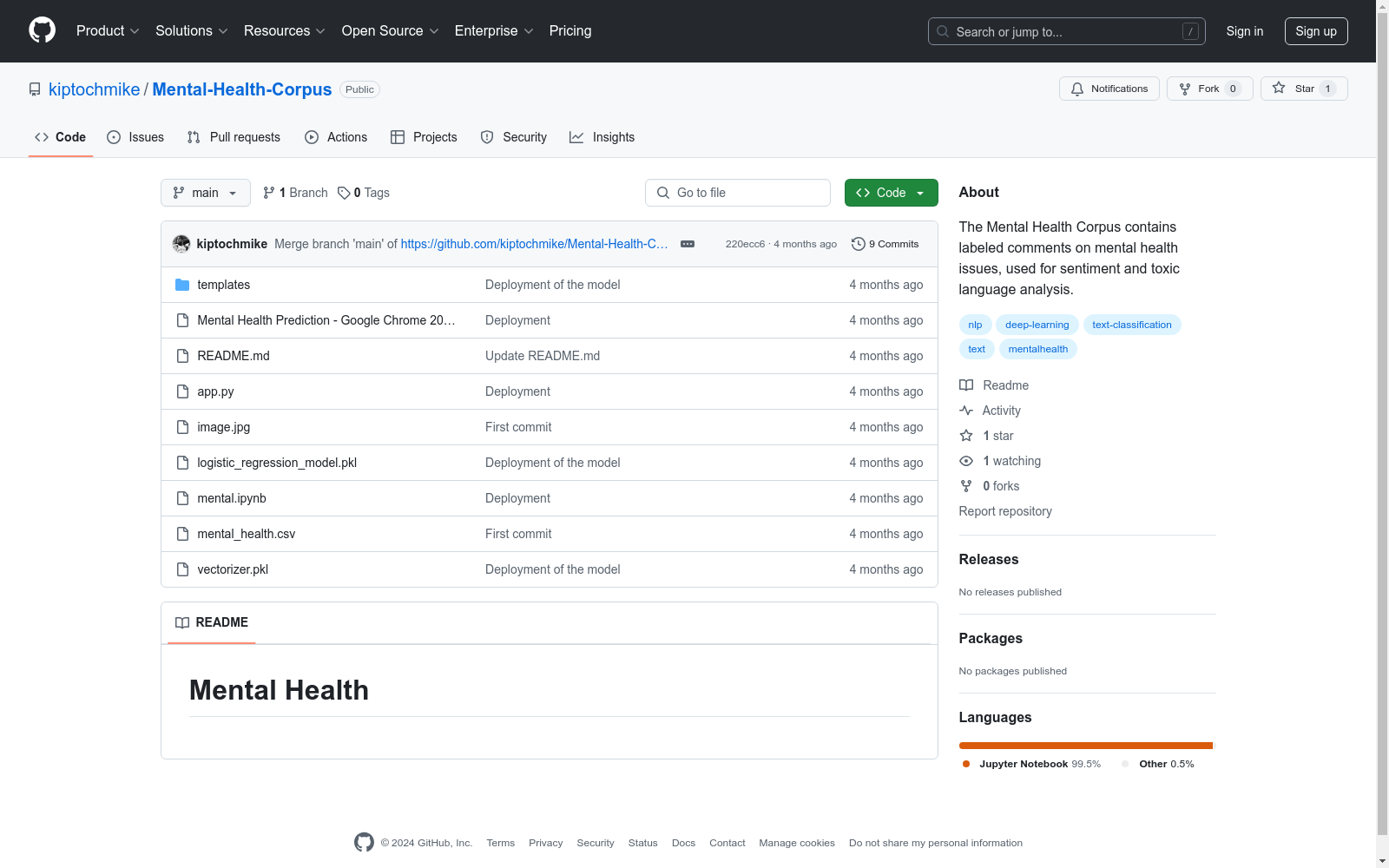Click file icon beside app.py
Image resolution: width=1389 pixels, height=868 pixels.
(x=182, y=391)
